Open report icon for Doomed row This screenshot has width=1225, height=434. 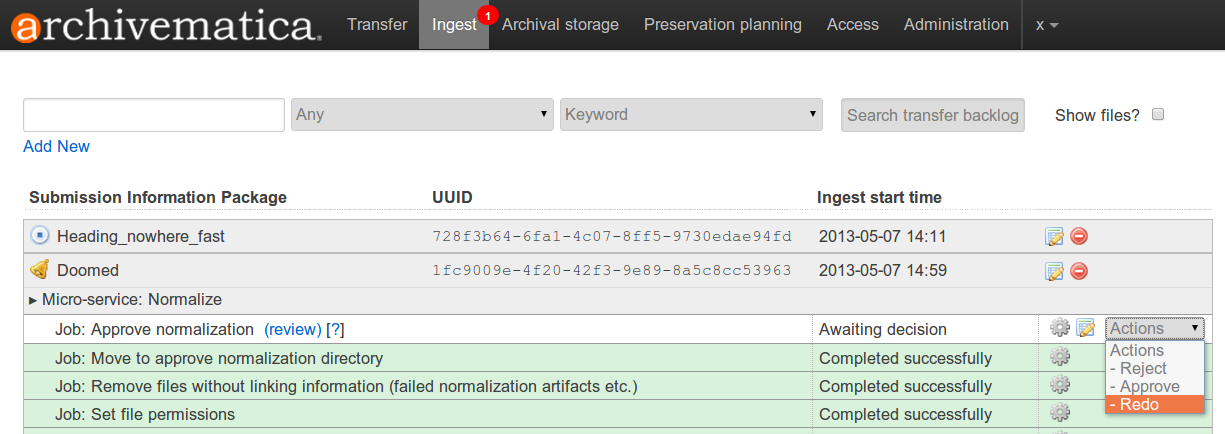point(1054,271)
